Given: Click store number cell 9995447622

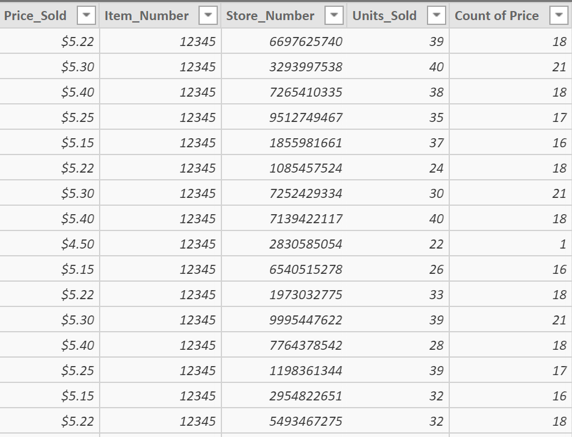Looking at the screenshot, I should (284, 320).
